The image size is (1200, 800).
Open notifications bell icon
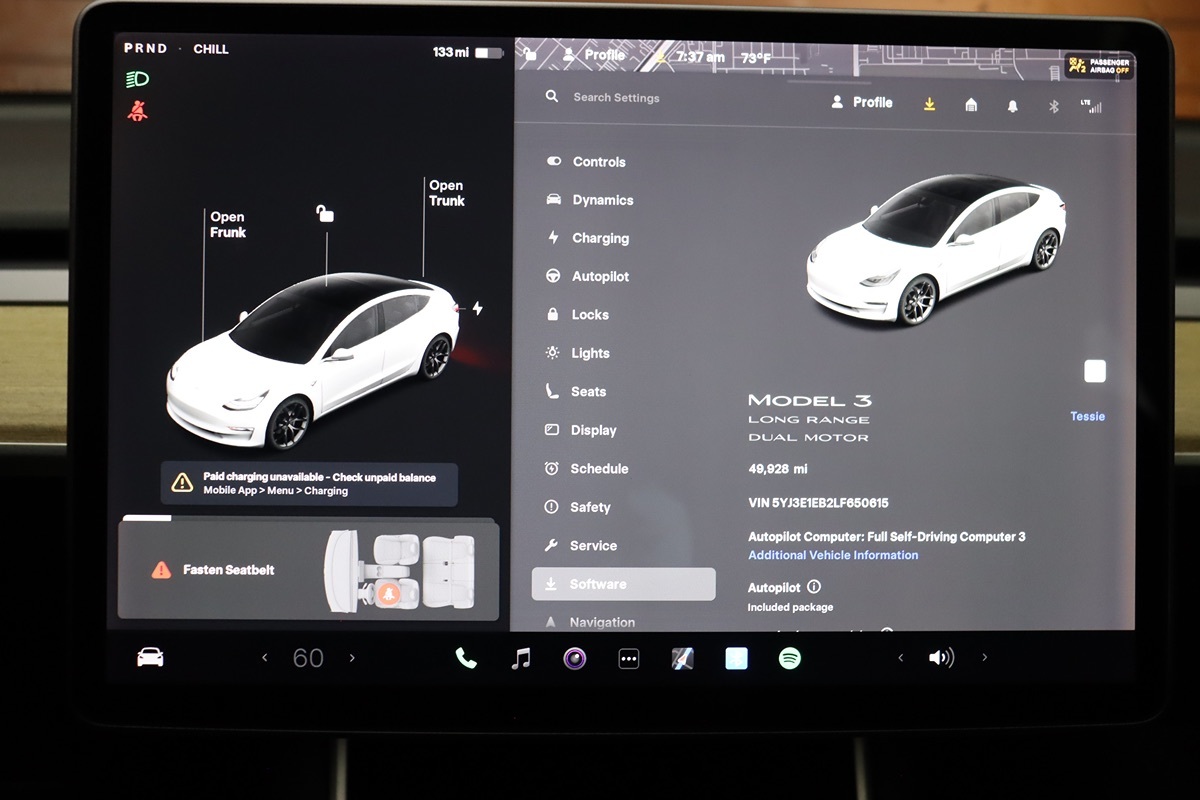[1012, 106]
